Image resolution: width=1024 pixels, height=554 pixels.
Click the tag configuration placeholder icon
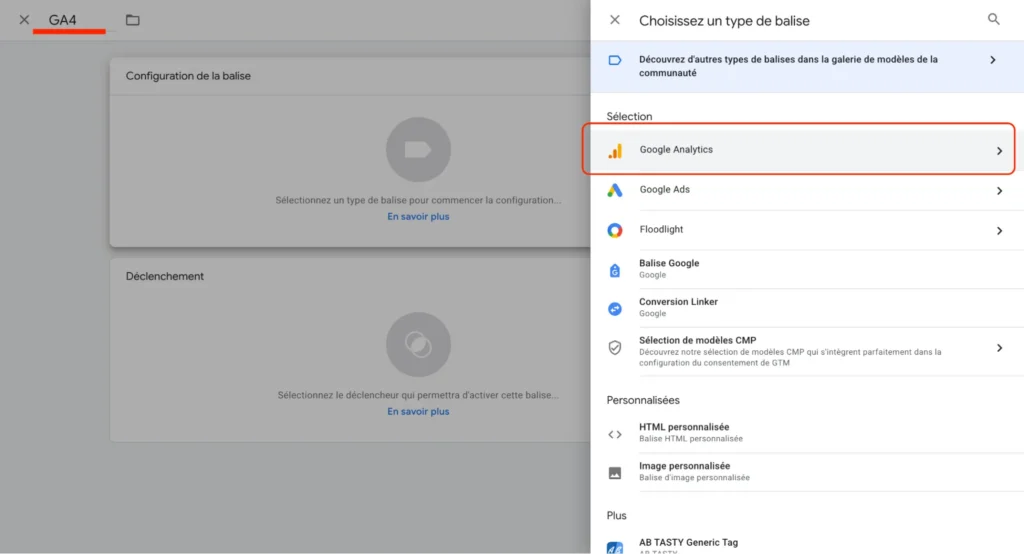(x=418, y=150)
